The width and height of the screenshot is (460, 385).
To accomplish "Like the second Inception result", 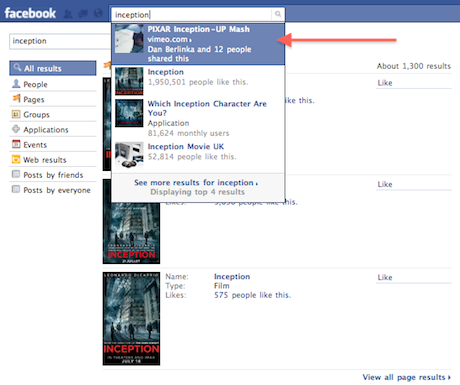I will point(385,184).
